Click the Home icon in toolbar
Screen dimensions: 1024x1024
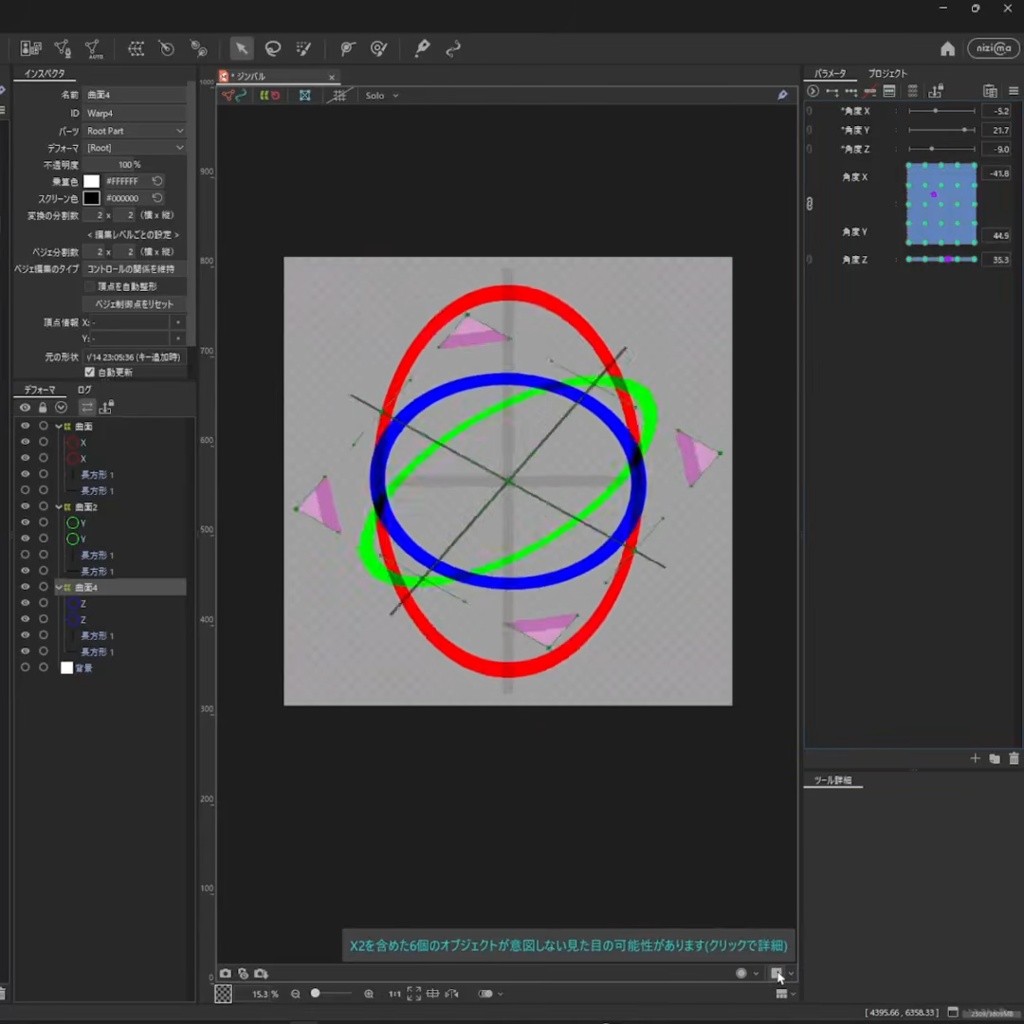click(947, 49)
